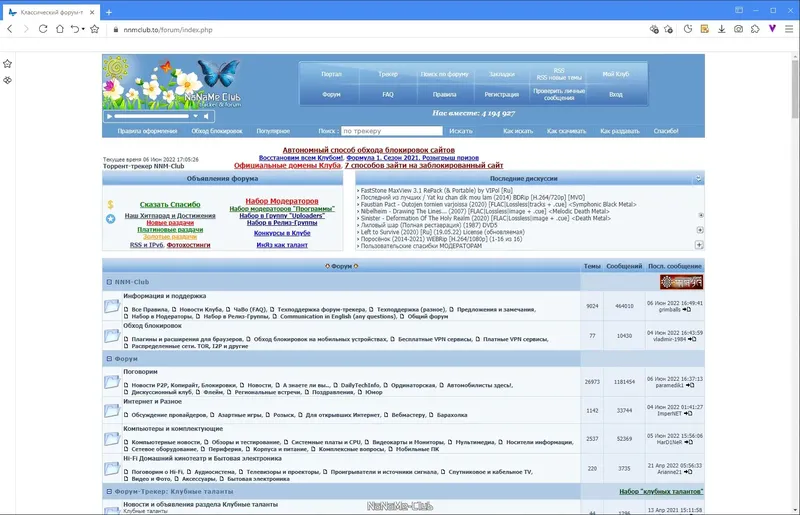Open the notes icon in browser toolbar
800x515 pixels.
(705, 29)
